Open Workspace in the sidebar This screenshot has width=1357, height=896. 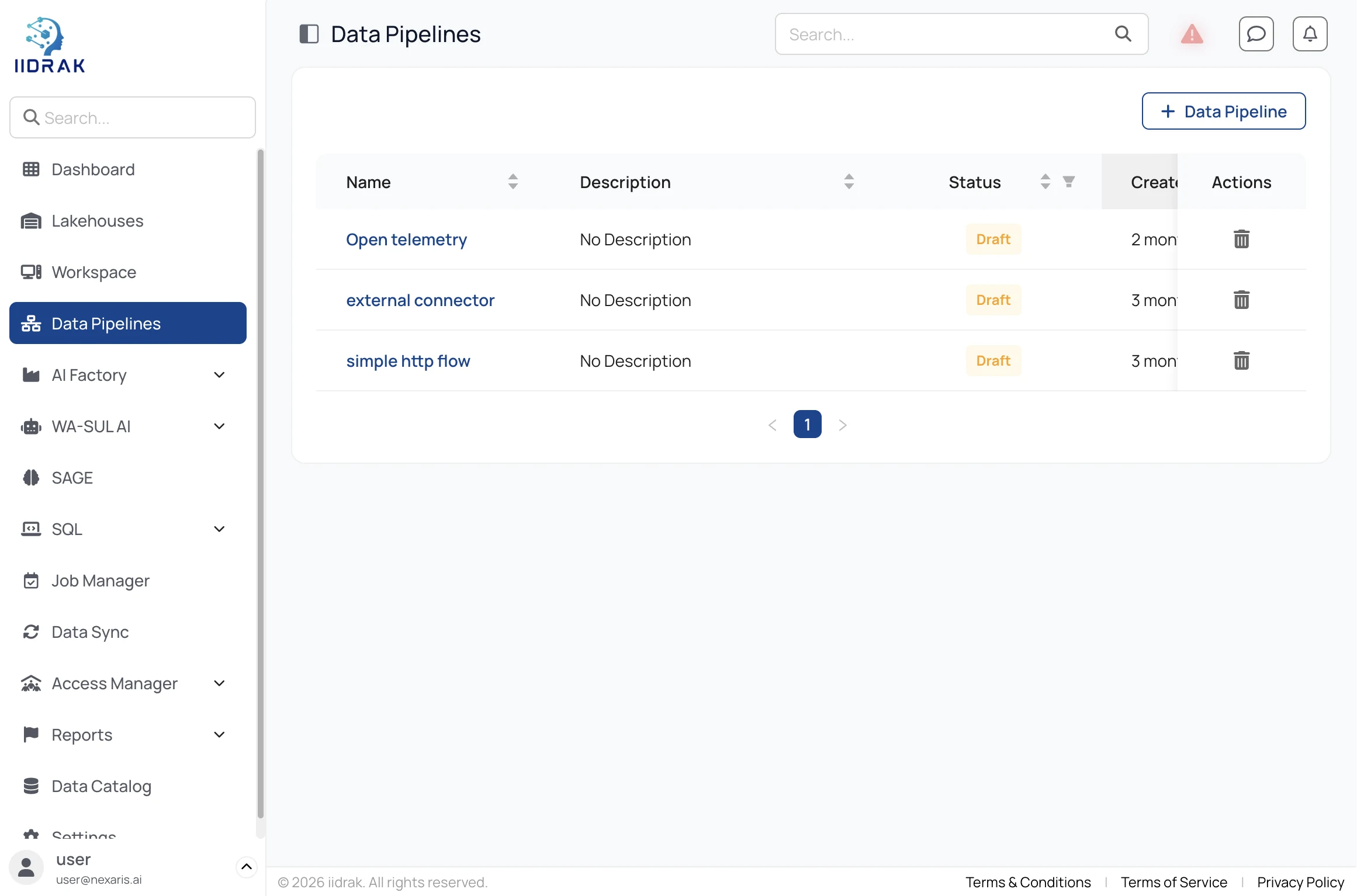click(127, 272)
